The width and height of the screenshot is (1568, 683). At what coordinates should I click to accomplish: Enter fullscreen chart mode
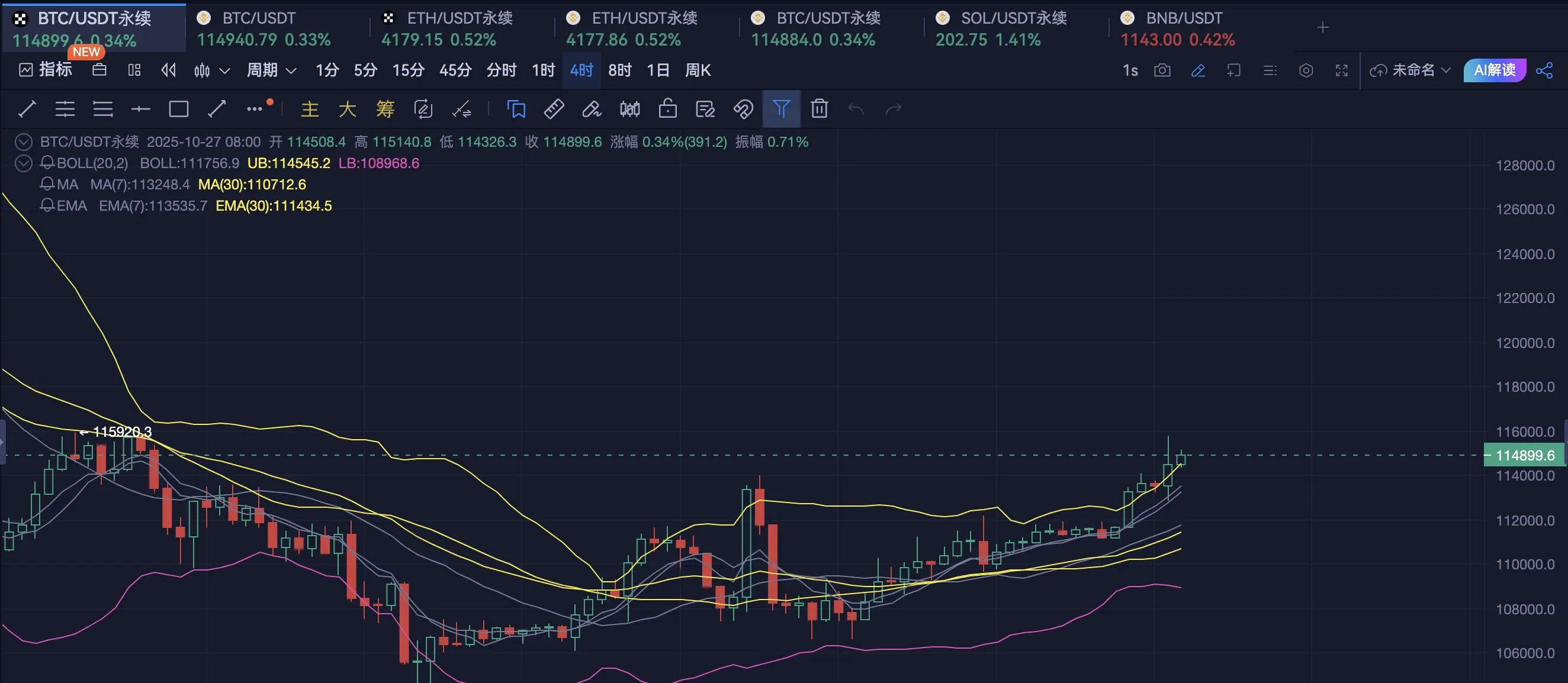coord(1342,70)
